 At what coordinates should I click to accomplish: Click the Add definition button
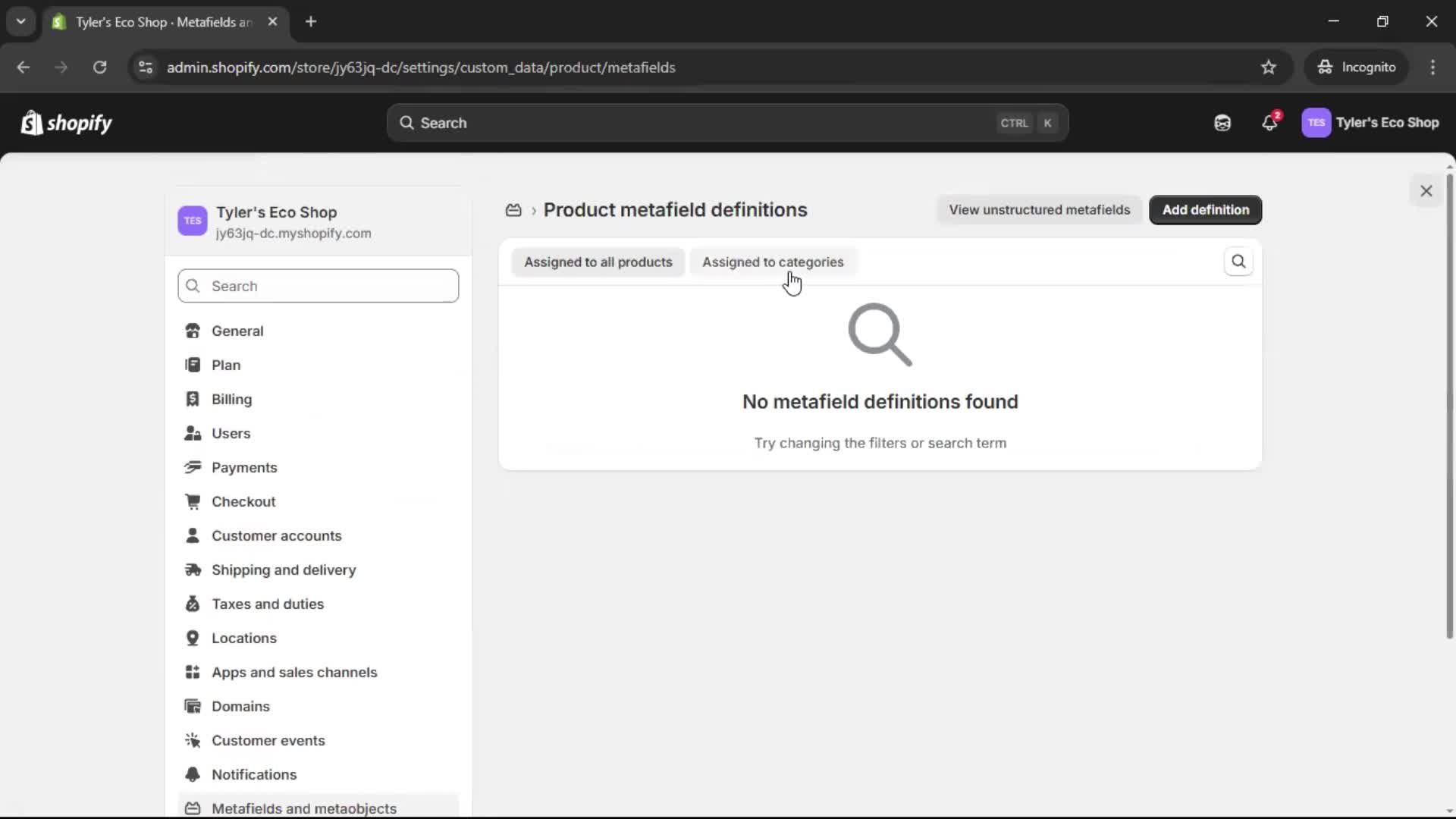pos(1205,210)
